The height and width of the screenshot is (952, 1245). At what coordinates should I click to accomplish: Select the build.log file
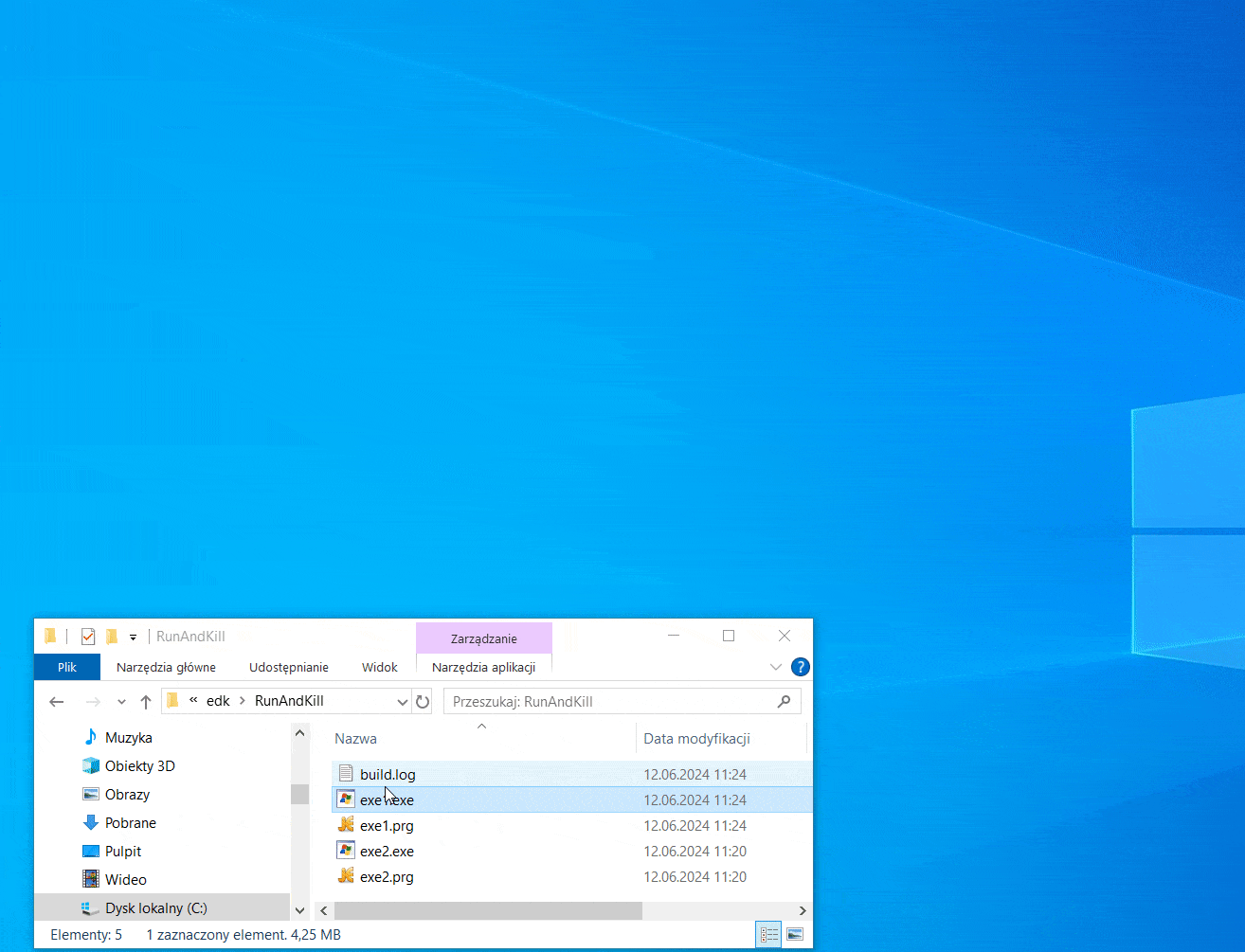point(572,775)
